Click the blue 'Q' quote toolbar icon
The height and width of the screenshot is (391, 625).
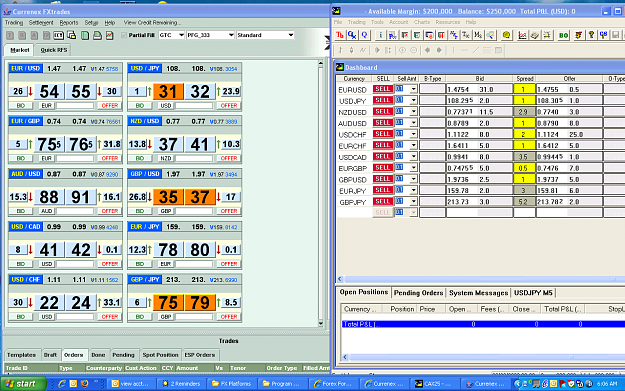[x=364, y=35]
